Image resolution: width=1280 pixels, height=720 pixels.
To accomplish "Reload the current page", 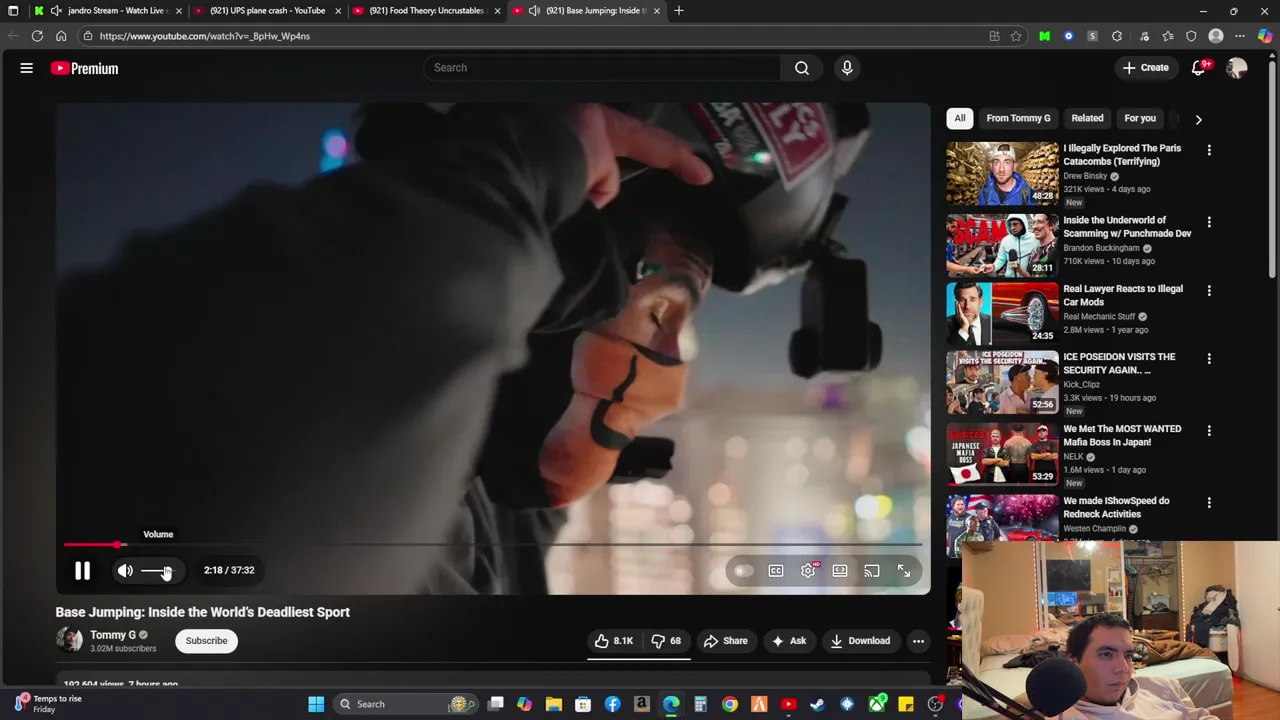I will tap(37, 36).
